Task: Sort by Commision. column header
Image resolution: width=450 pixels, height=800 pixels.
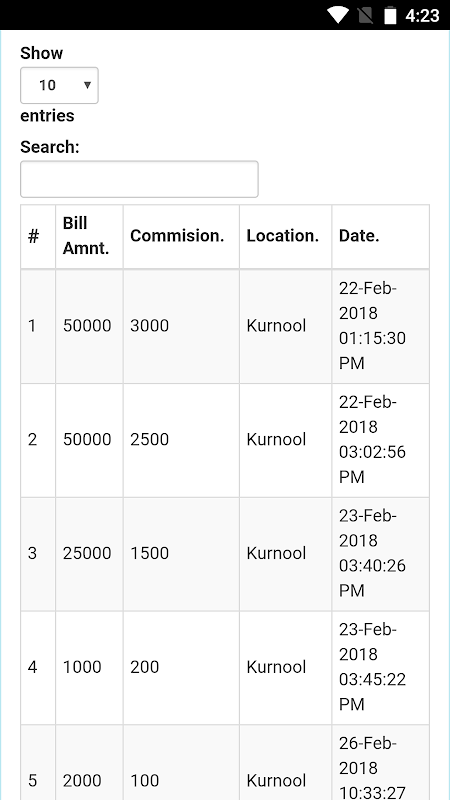Action: click(181, 237)
